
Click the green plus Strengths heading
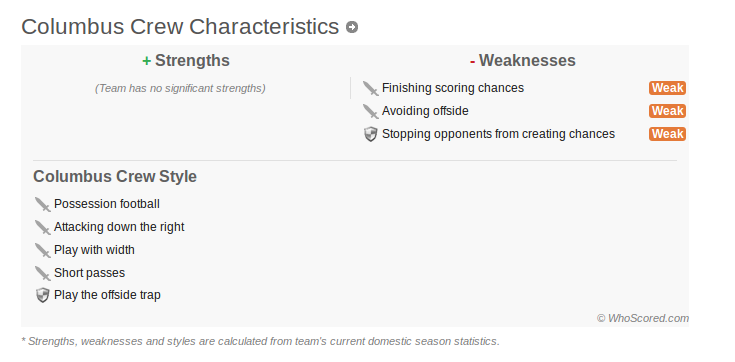coord(186,60)
